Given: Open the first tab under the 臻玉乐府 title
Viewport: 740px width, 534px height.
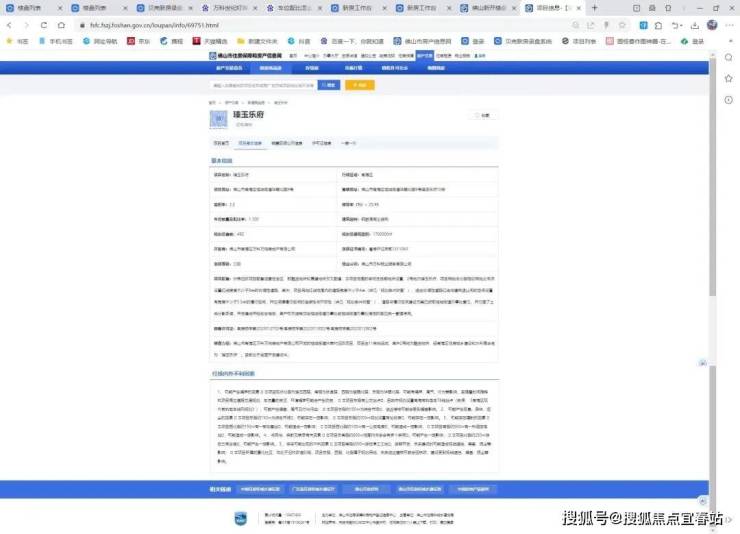Looking at the screenshot, I should (x=221, y=143).
